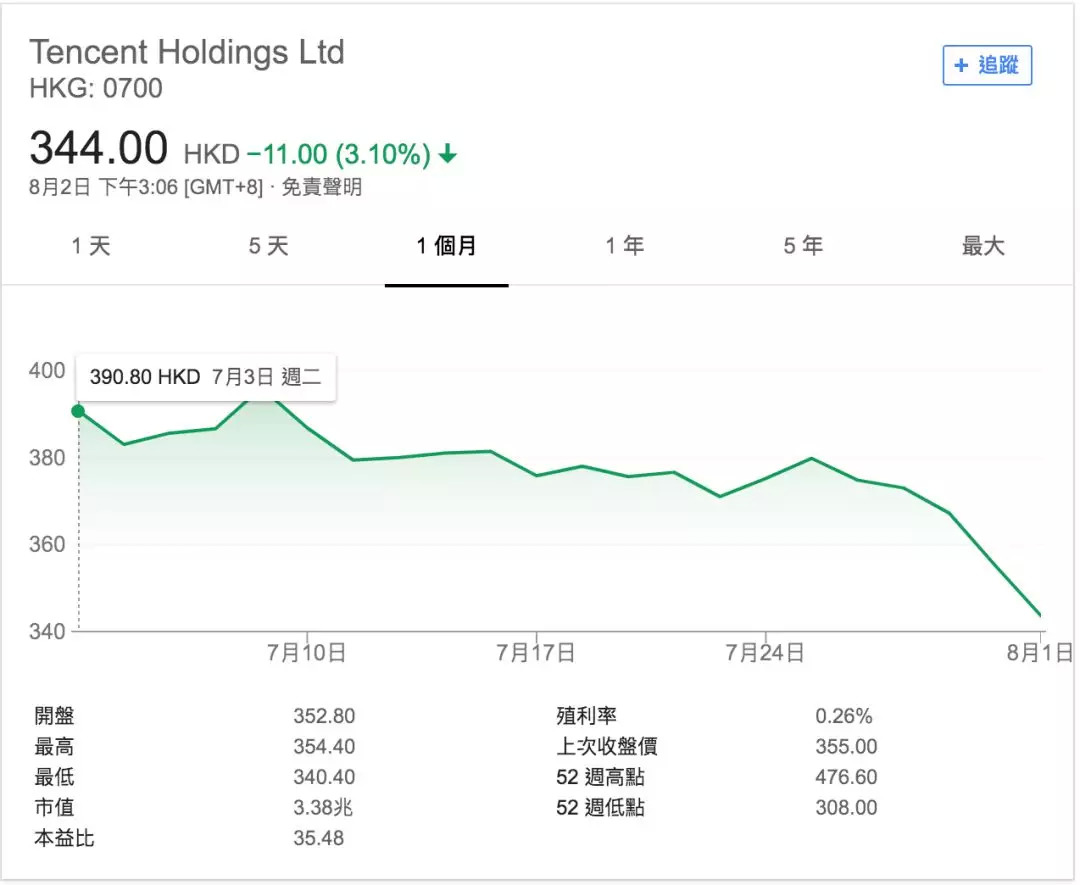Click the green data point dot on chart
1080x885 pixels.
tap(78, 411)
